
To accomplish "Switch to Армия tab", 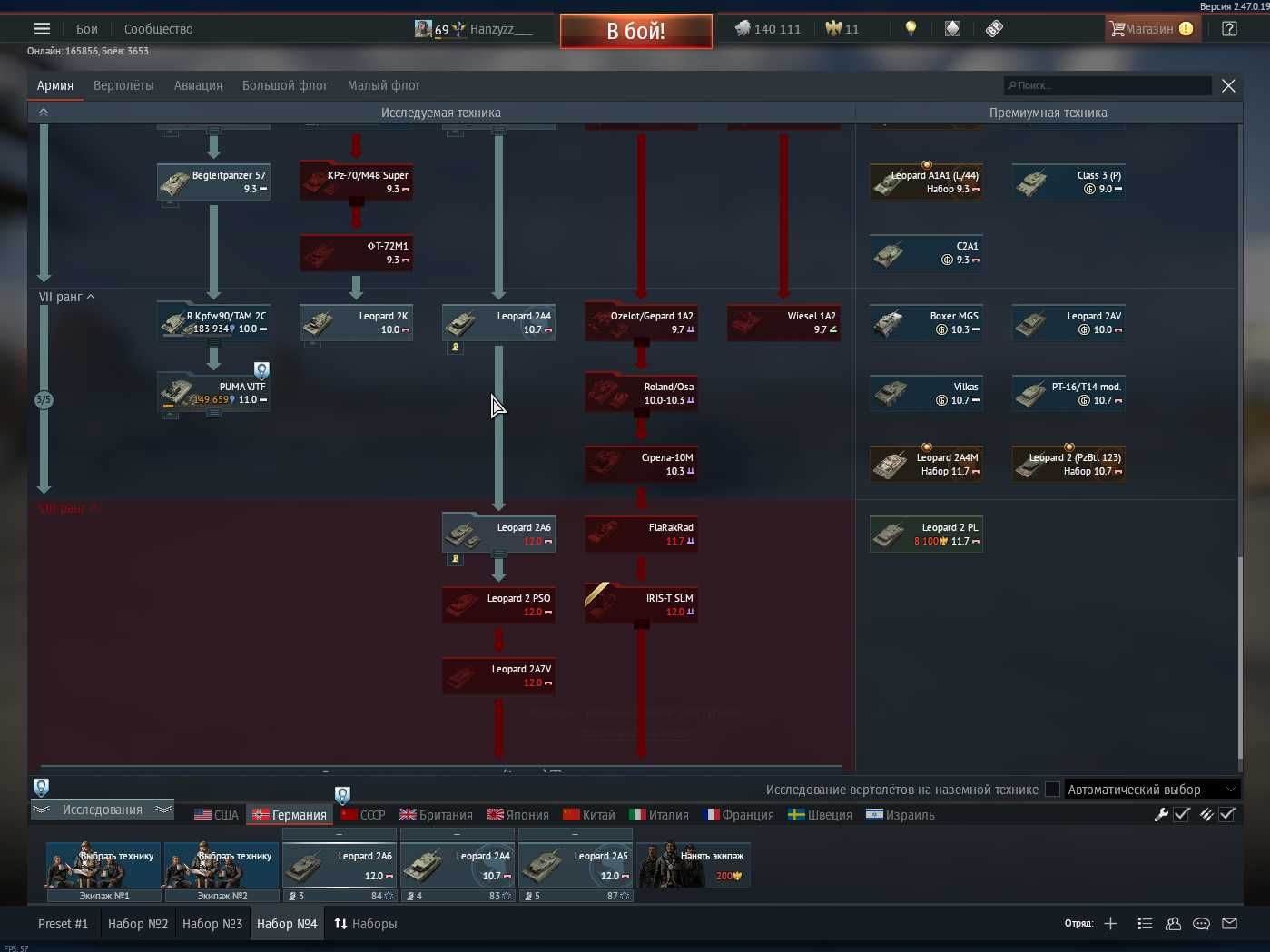I will 55,85.
